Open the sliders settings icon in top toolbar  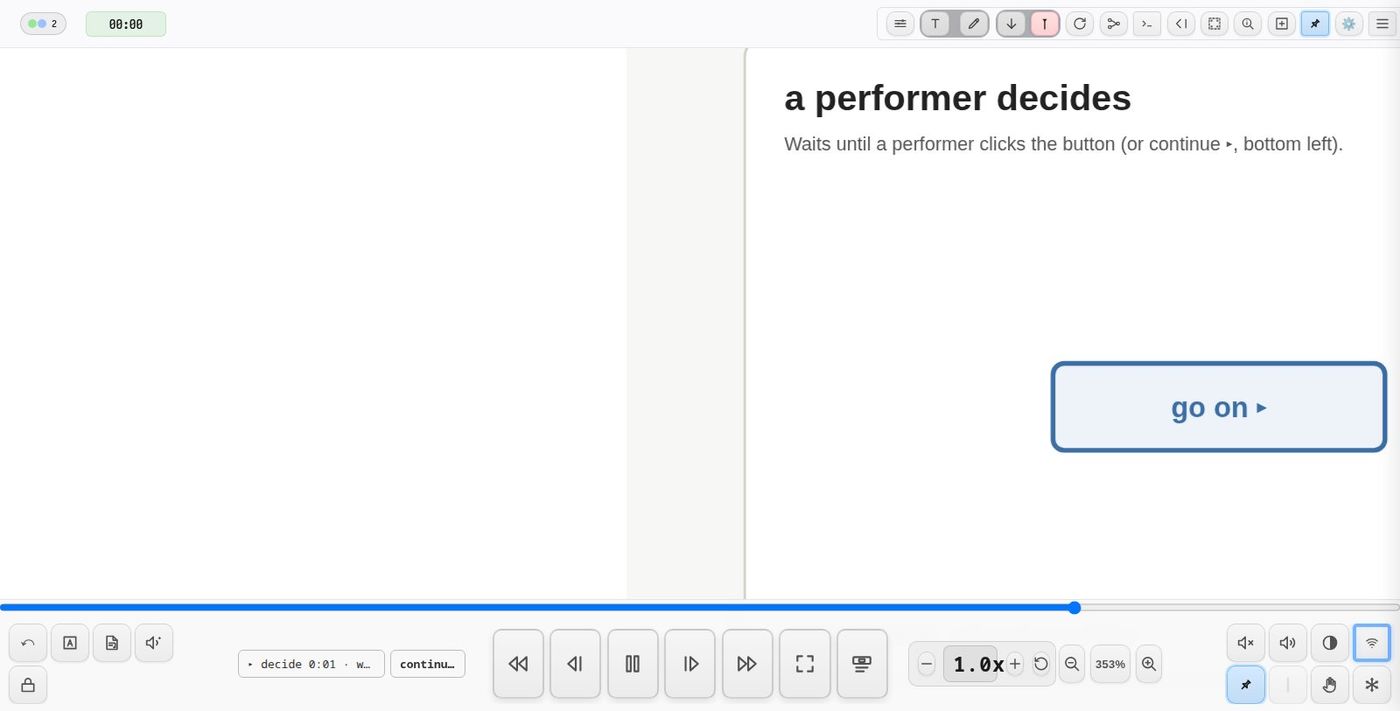coord(900,23)
